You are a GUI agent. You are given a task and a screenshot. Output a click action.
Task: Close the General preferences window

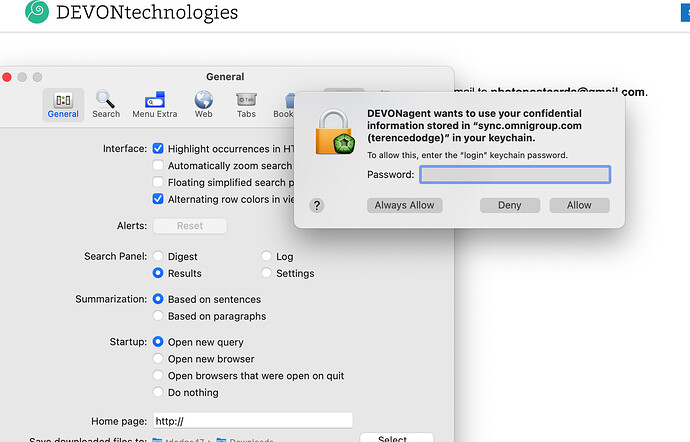click(7, 77)
